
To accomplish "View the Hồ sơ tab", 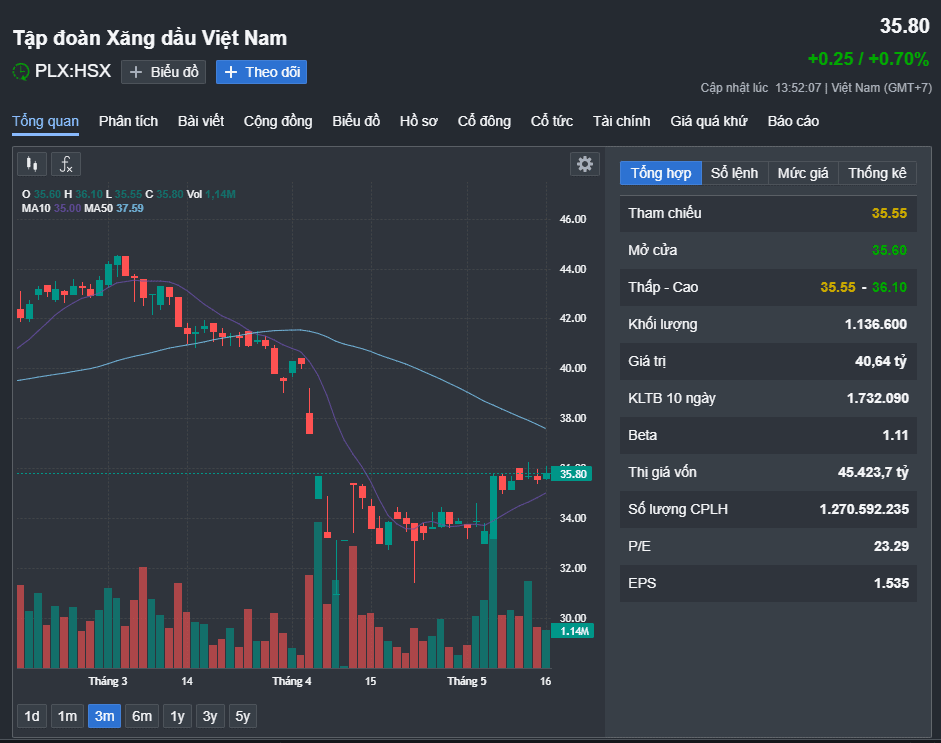I will click(x=419, y=121).
